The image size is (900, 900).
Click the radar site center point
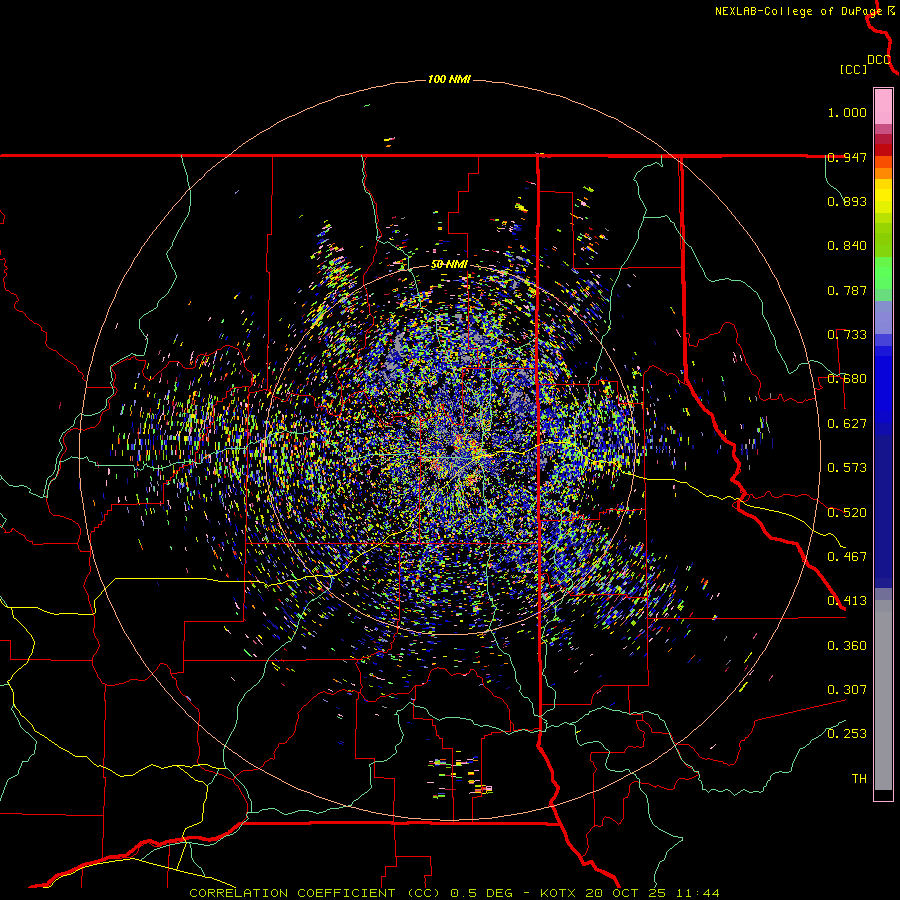(x=450, y=451)
